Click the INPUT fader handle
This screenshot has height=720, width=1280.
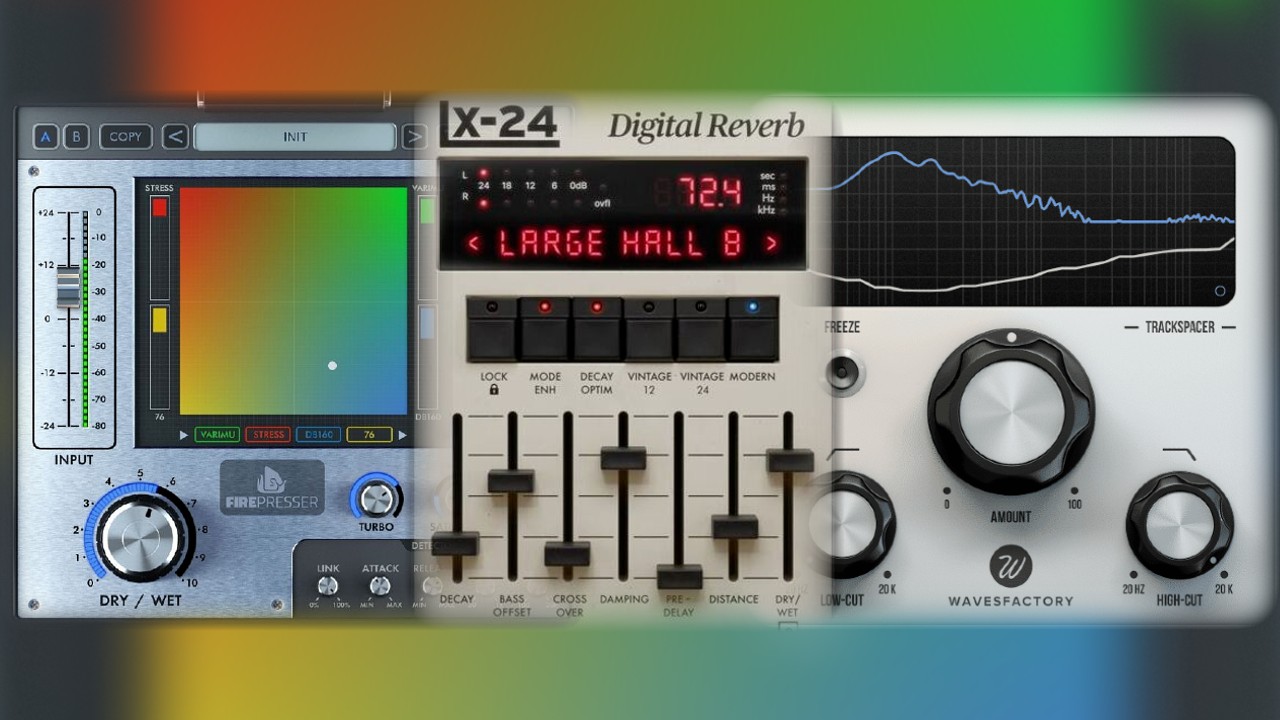click(x=67, y=287)
